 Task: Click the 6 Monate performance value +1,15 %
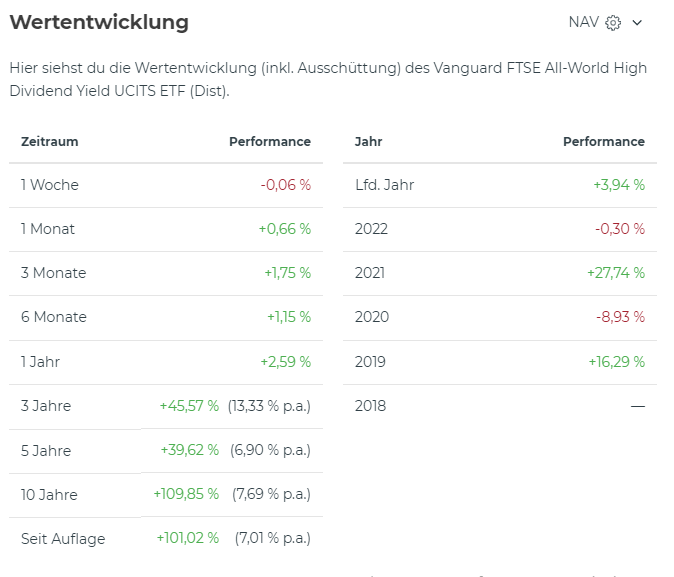pos(288,317)
